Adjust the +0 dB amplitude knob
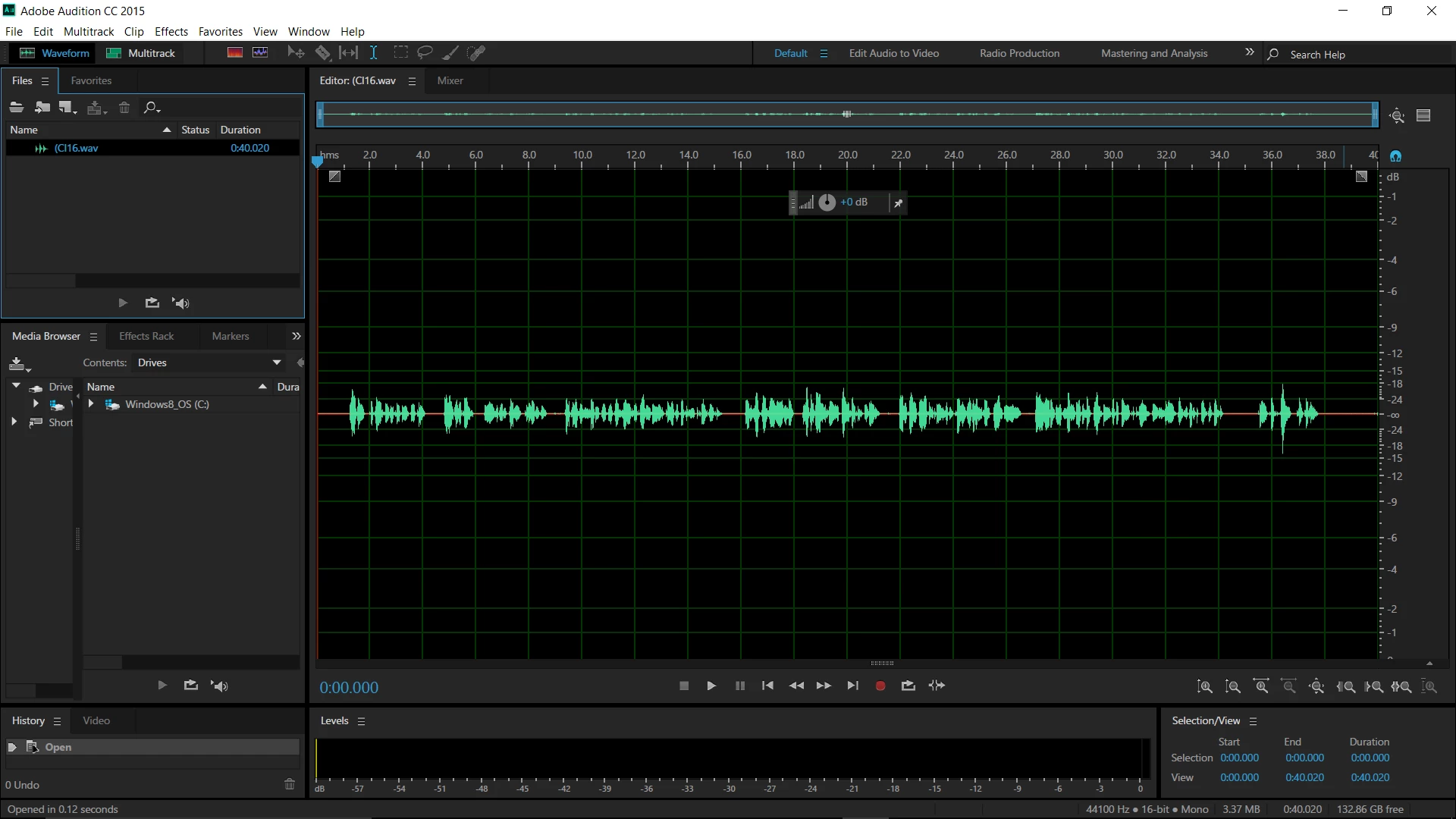Viewport: 1456px width, 819px height. click(x=827, y=202)
